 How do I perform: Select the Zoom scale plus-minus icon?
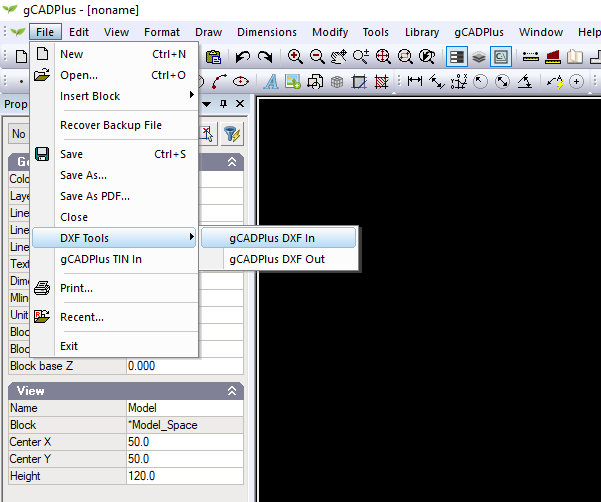click(361, 57)
